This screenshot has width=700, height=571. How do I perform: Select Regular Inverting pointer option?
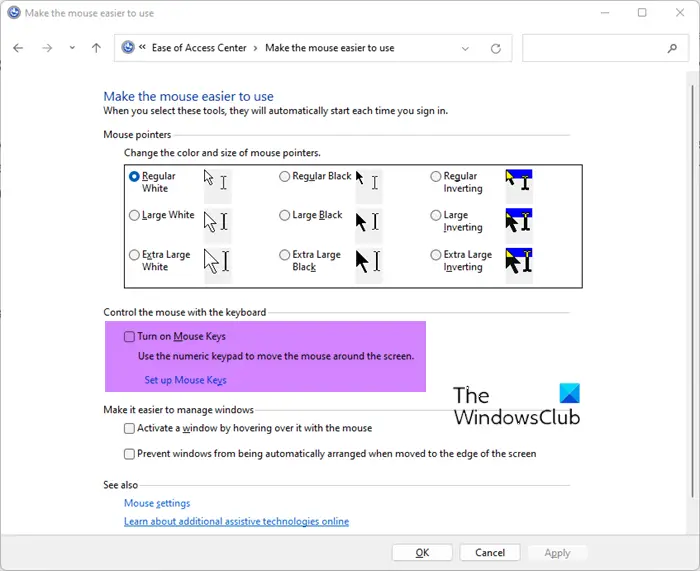[436, 176]
